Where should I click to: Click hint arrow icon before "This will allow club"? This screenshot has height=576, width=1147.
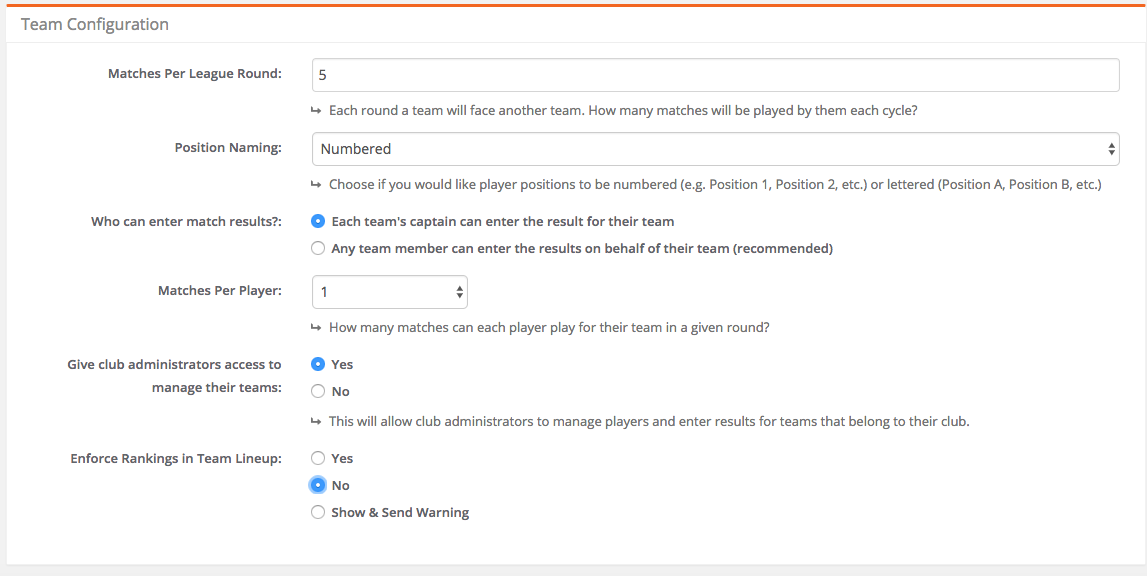pos(316,422)
